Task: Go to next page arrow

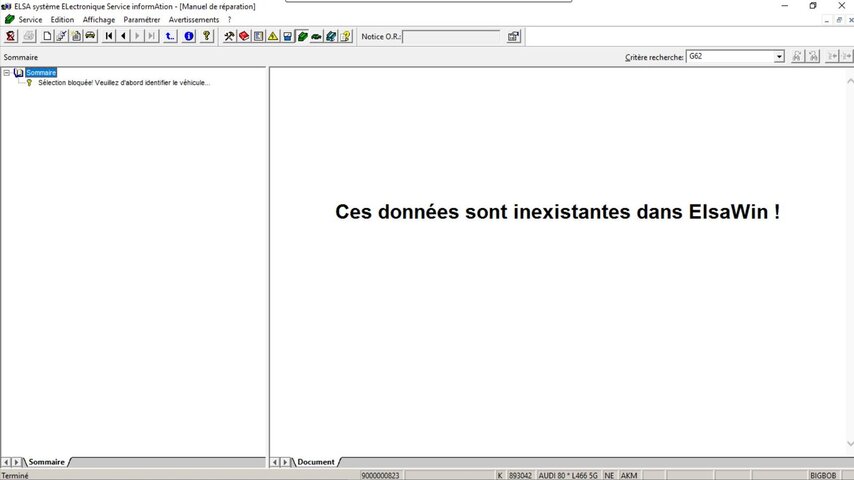Action: 137,37
